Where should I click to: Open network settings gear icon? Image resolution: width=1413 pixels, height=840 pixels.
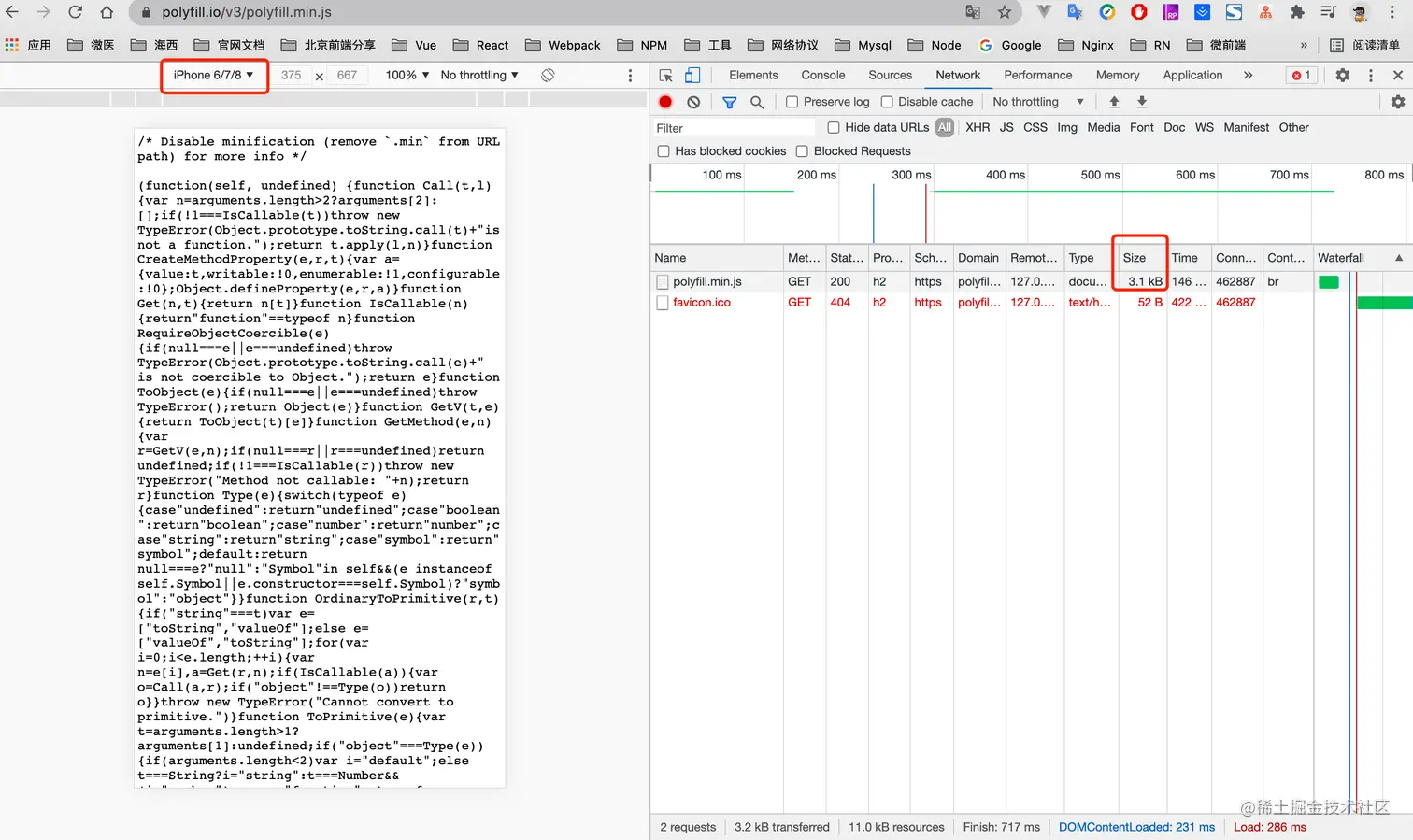tap(1398, 102)
